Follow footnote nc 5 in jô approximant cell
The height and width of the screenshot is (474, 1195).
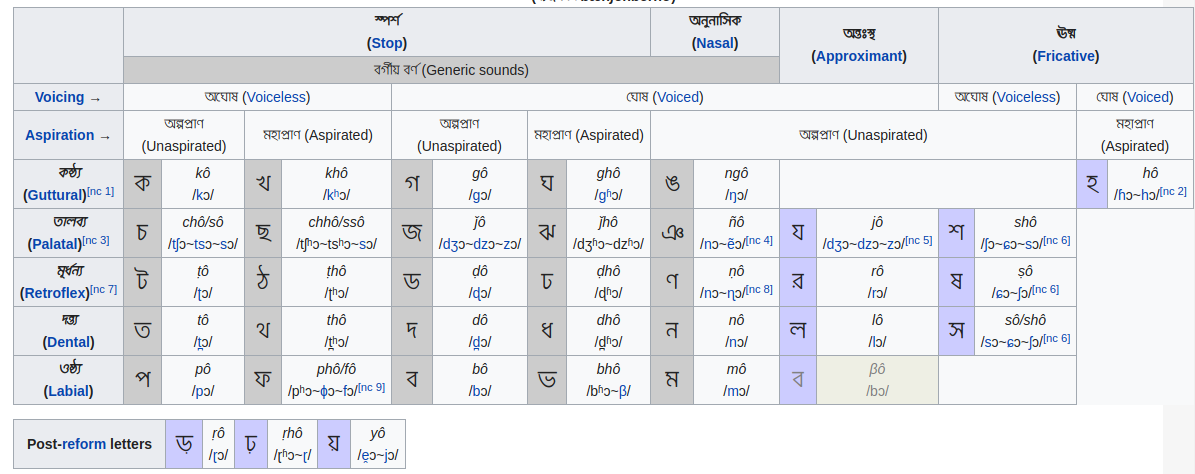[x=918, y=241]
